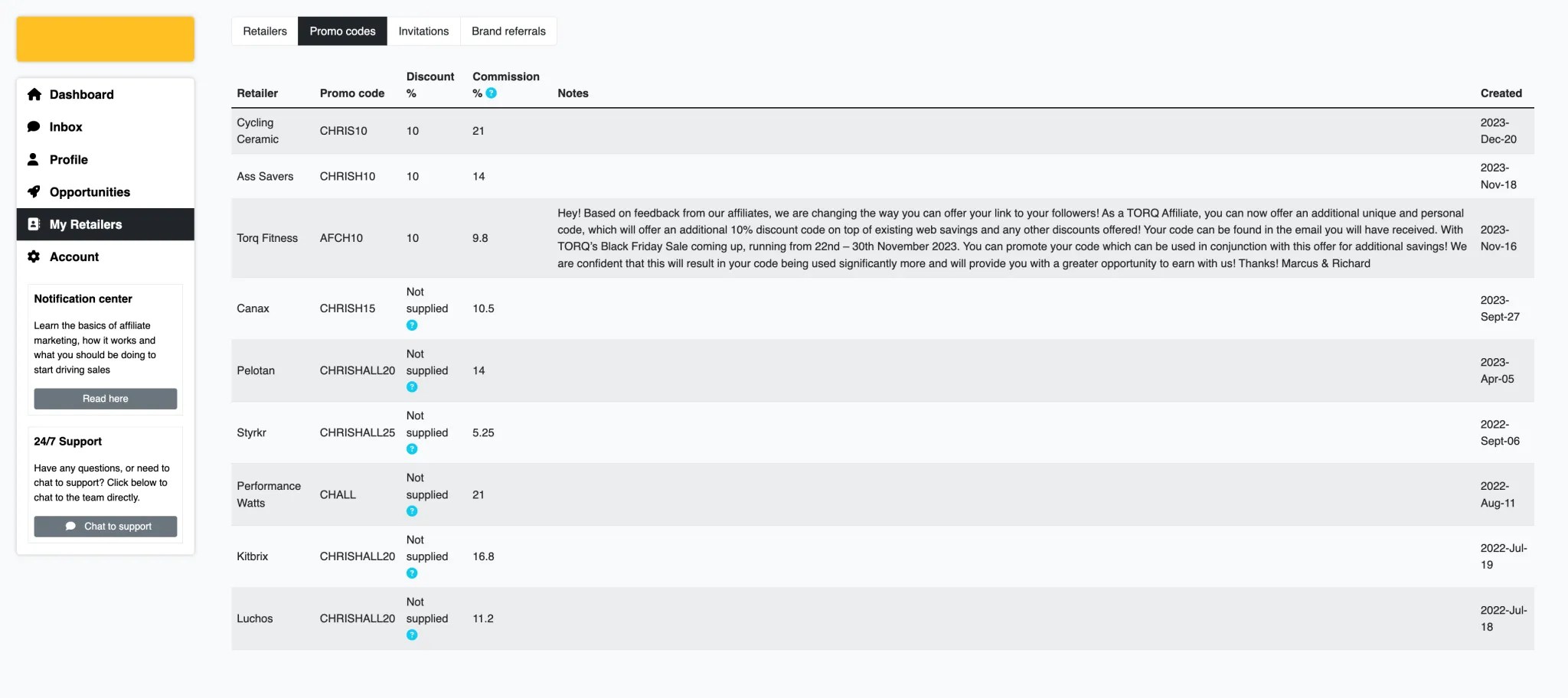Open Inbox from the sidebar
The image size is (1568, 698).
[106, 127]
